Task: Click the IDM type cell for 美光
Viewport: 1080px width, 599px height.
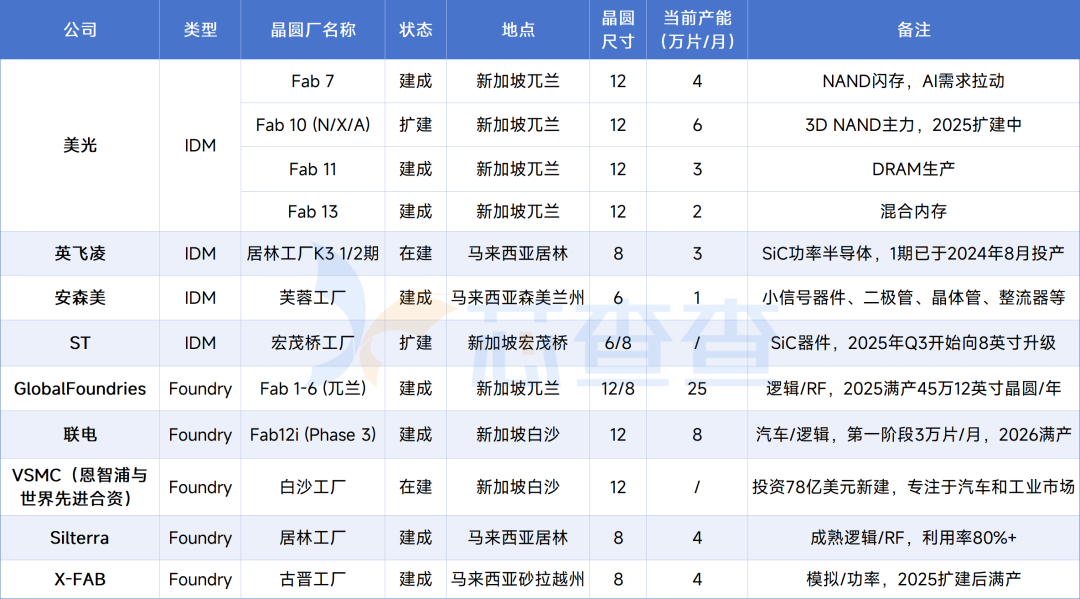Action: click(x=200, y=145)
